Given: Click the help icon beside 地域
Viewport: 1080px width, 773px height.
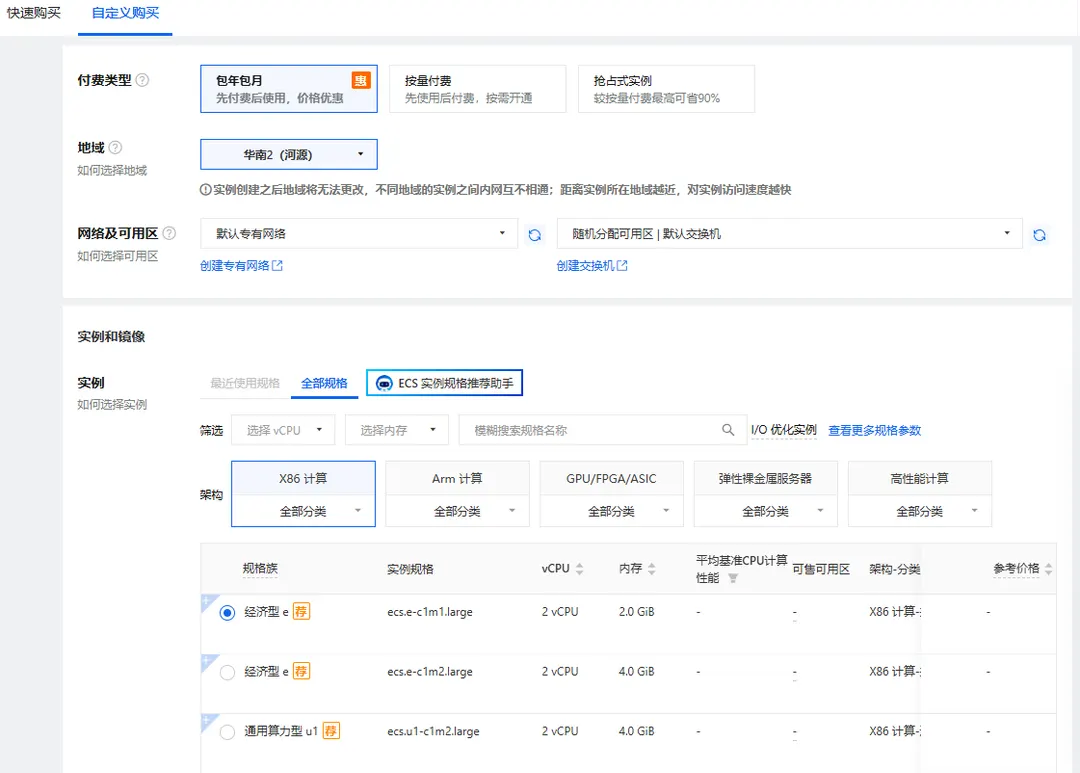Looking at the screenshot, I should [x=116, y=147].
